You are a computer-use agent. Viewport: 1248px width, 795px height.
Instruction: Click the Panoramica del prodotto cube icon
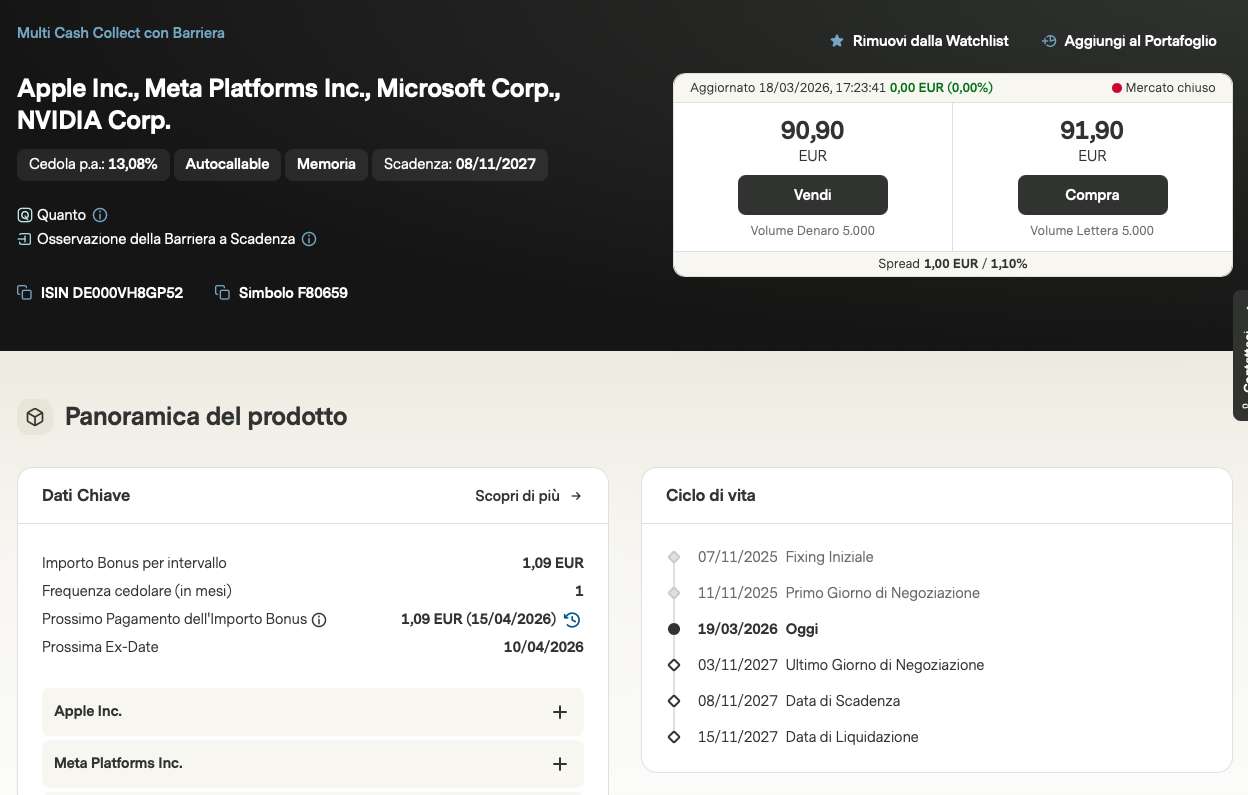coord(35,417)
